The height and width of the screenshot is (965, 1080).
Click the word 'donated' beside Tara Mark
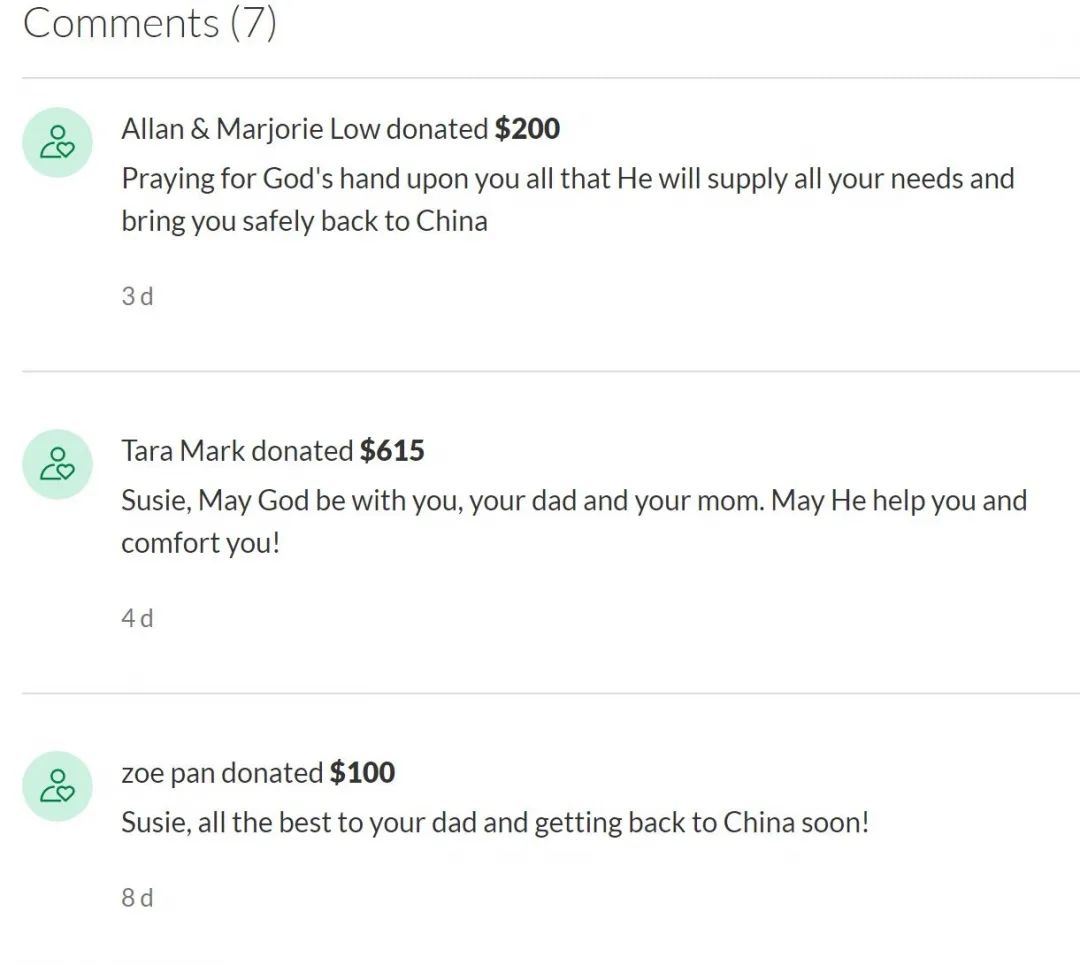[302, 451]
